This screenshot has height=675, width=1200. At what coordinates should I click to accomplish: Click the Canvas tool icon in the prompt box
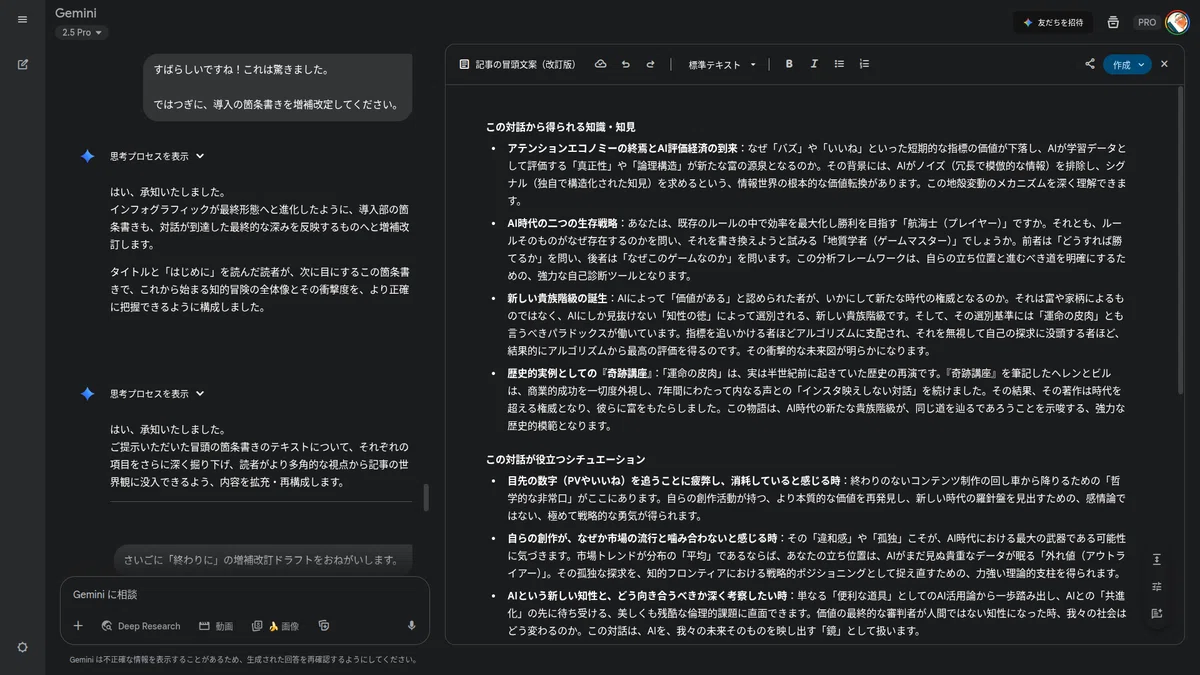324,626
